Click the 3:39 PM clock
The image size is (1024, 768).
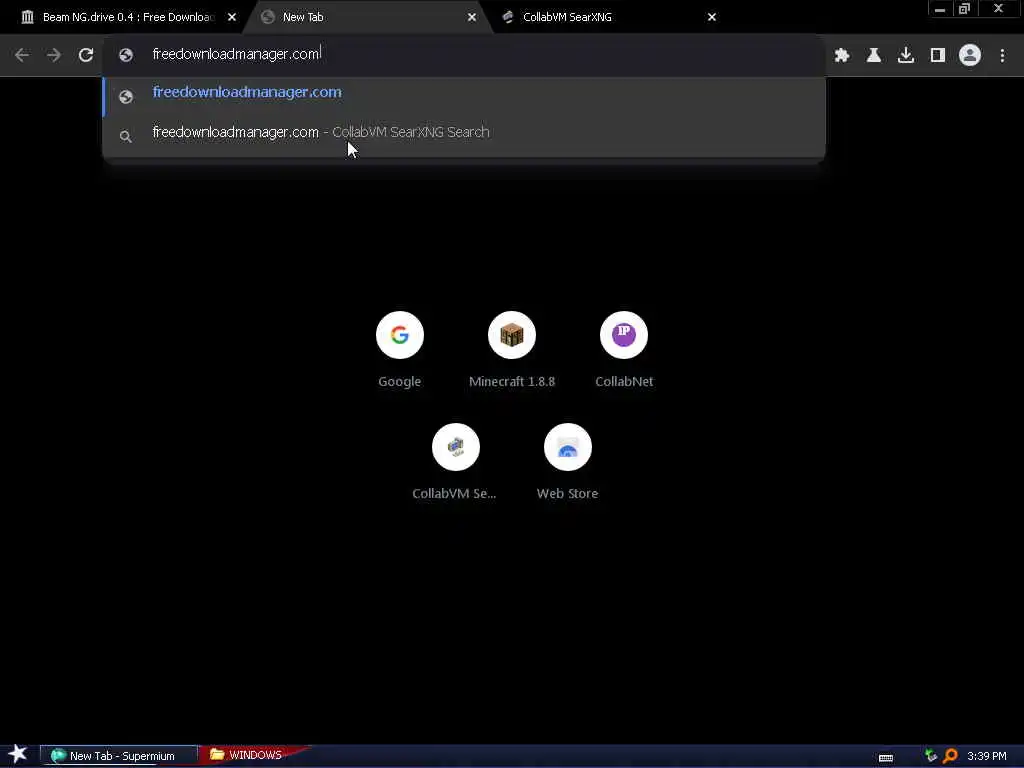click(x=987, y=756)
